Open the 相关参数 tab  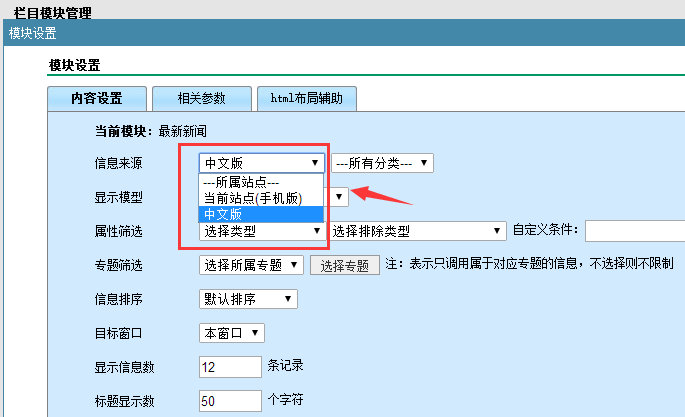(x=201, y=98)
